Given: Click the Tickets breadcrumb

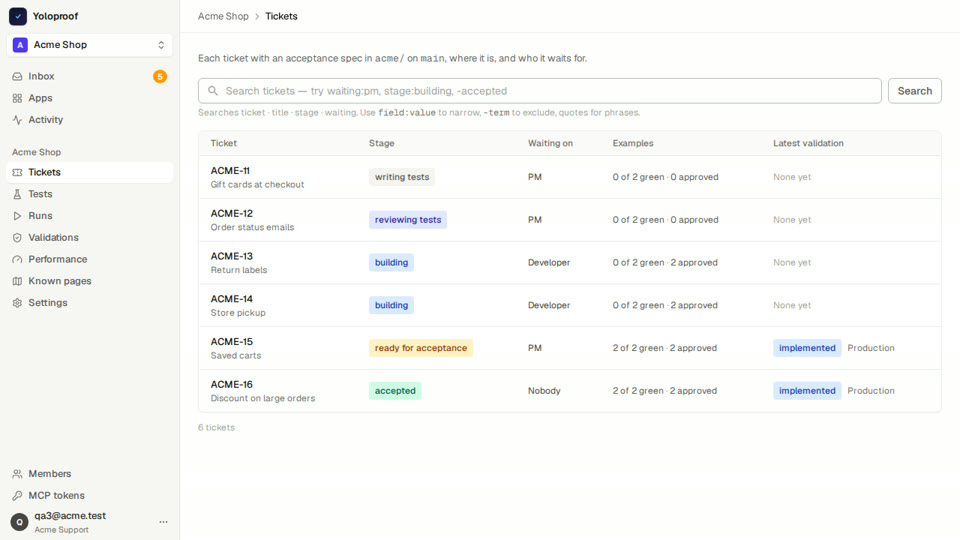Looking at the screenshot, I should 281,17.
